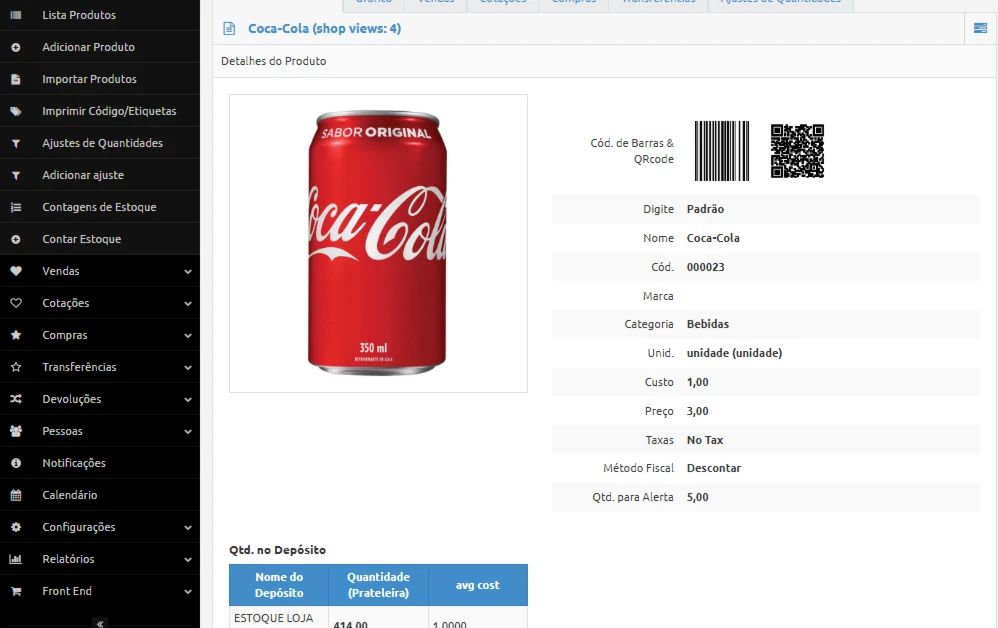Go to Contagens de Estoque menu item

click(x=99, y=207)
